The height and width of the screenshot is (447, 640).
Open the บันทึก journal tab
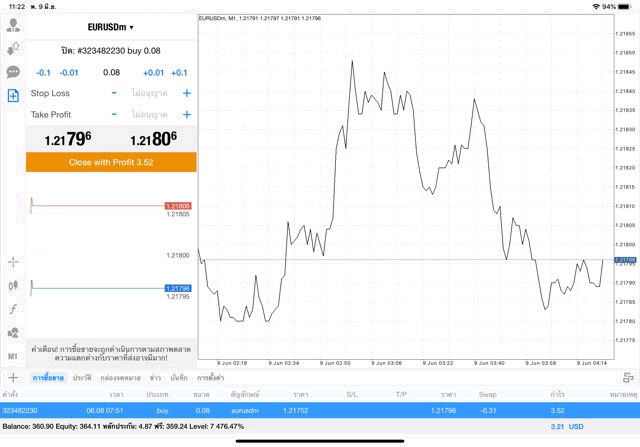(179, 378)
